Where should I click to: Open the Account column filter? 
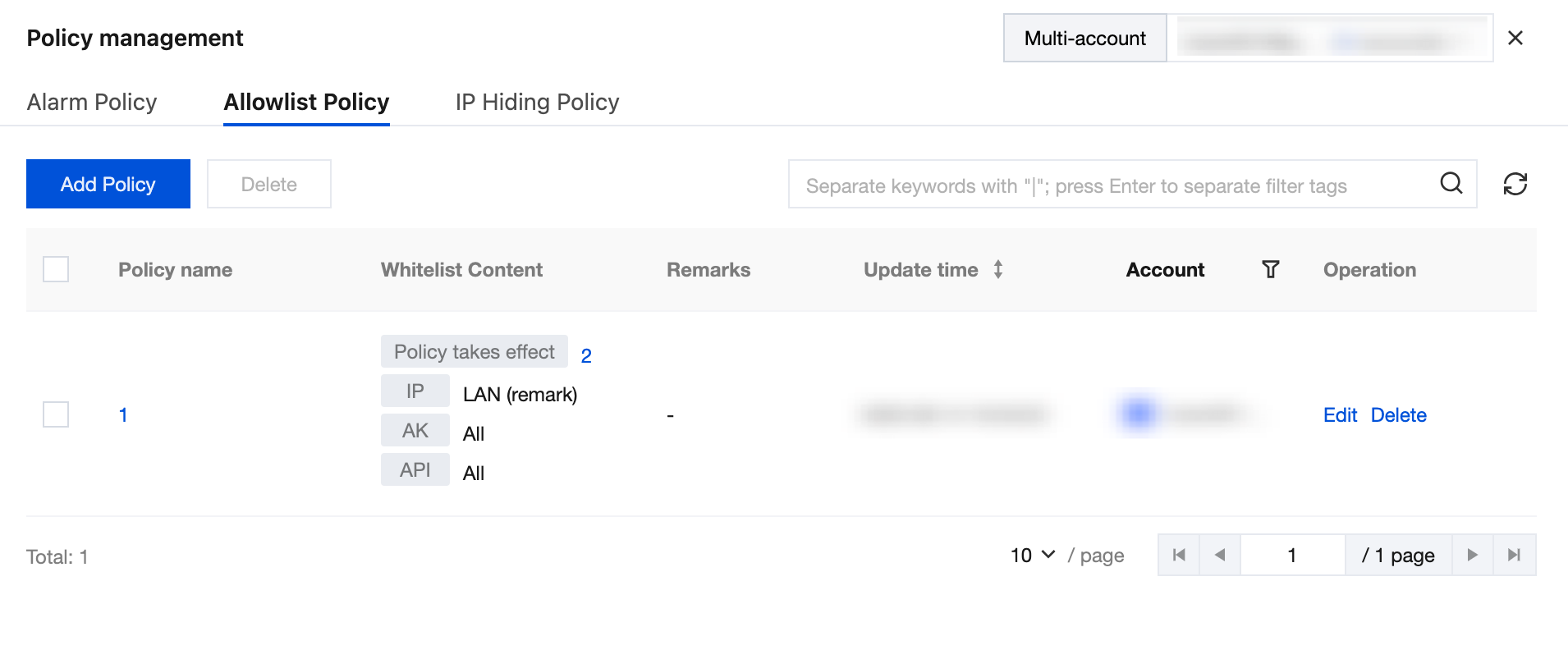point(1270,270)
